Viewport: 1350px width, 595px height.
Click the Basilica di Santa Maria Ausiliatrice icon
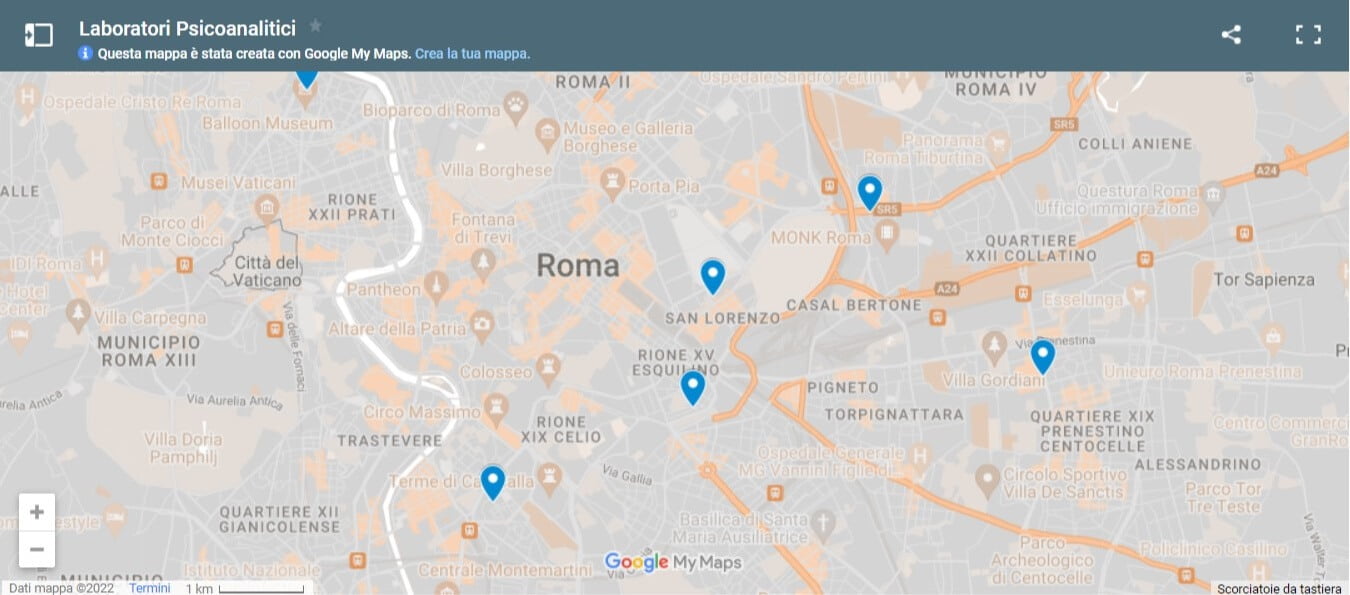(x=822, y=523)
